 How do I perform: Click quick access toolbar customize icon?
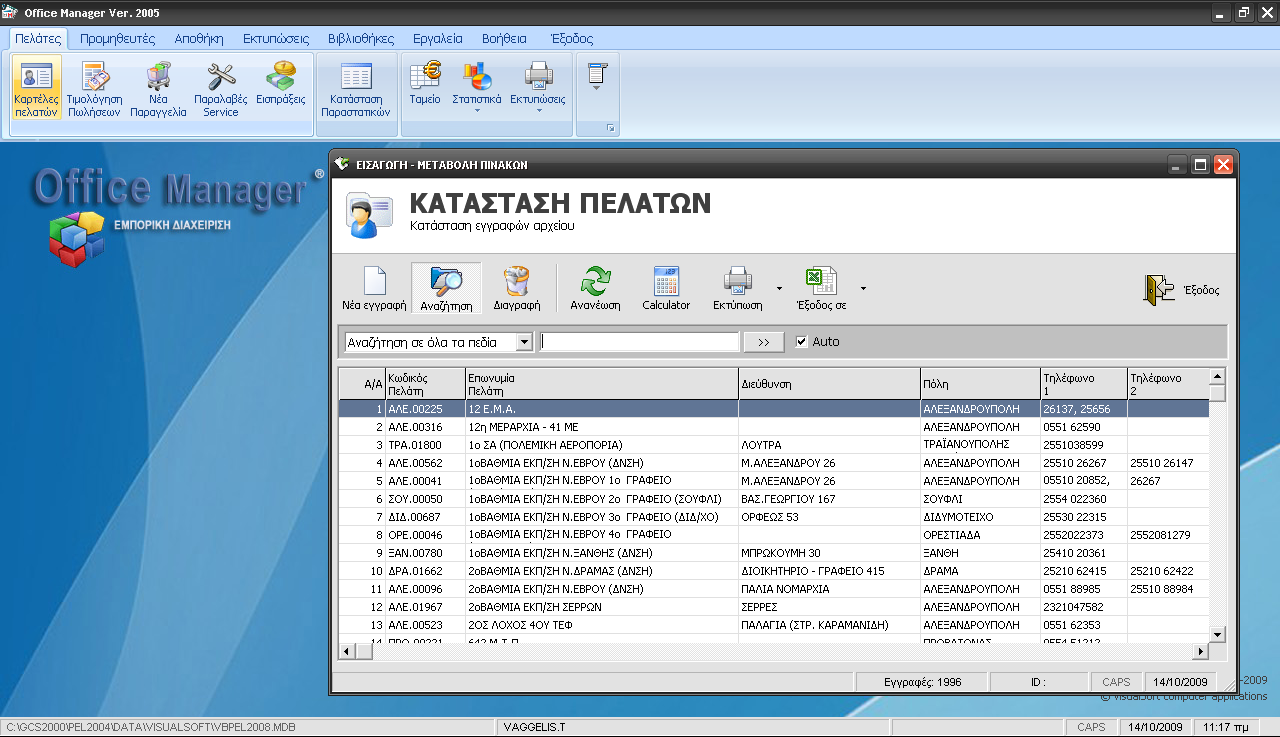[x=597, y=76]
